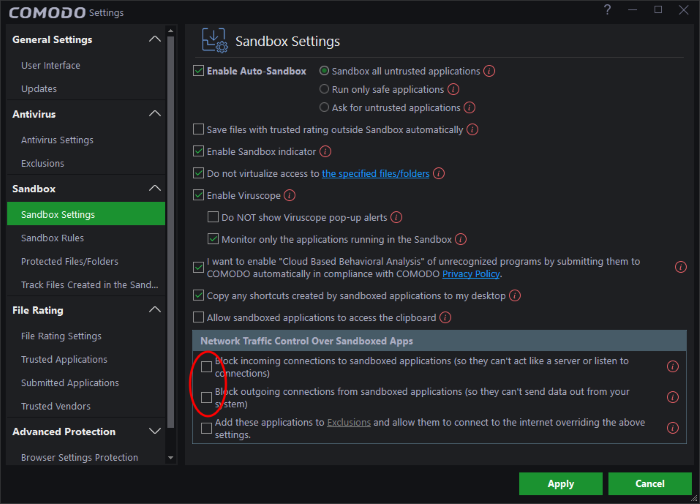This screenshot has height=504, width=700.
Task: Toggle Enable Sandbox indicator checkbox
Action: [x=199, y=151]
